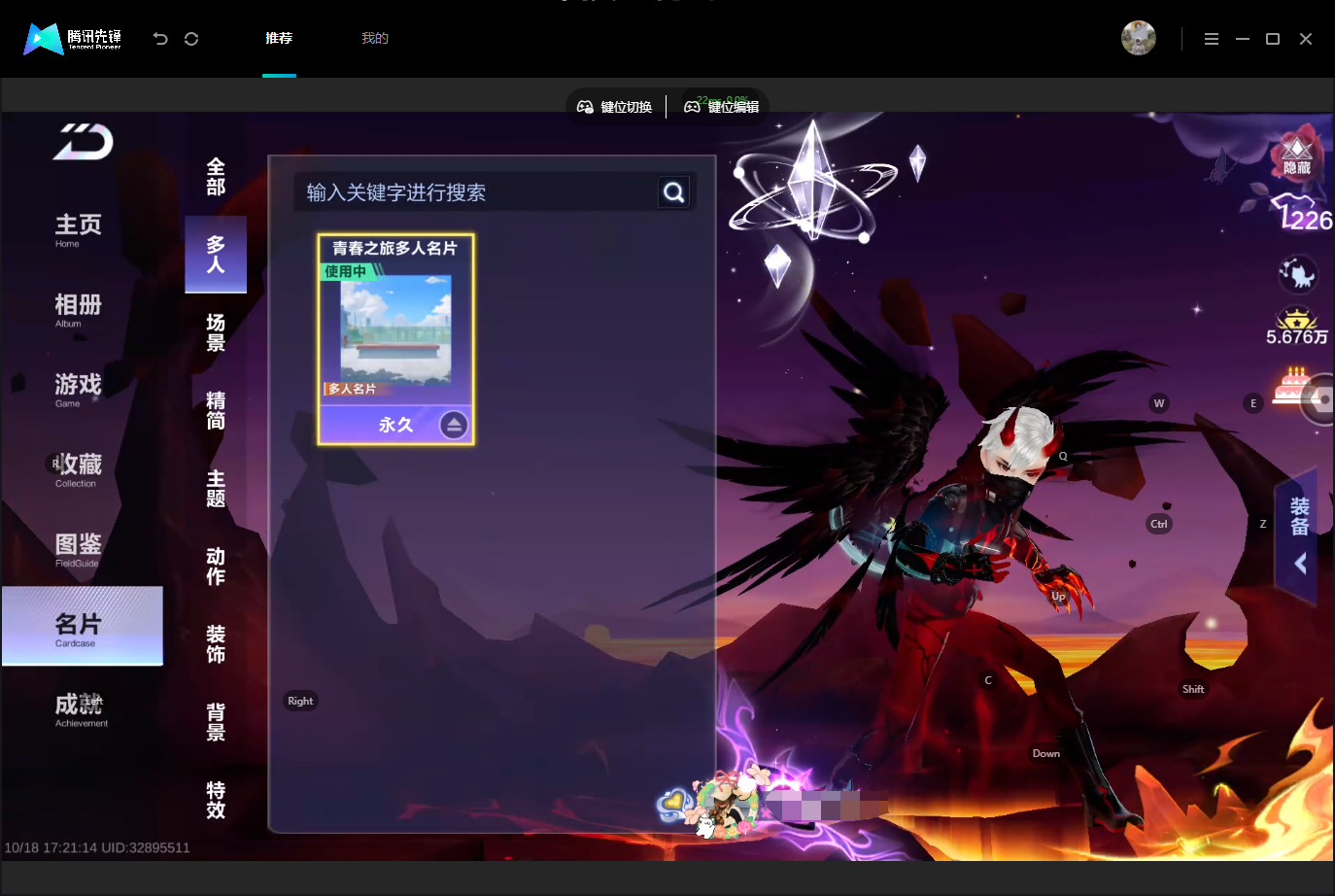The height and width of the screenshot is (896, 1335).
Task: Open 键位切换 key mapping switch
Action: [615, 107]
